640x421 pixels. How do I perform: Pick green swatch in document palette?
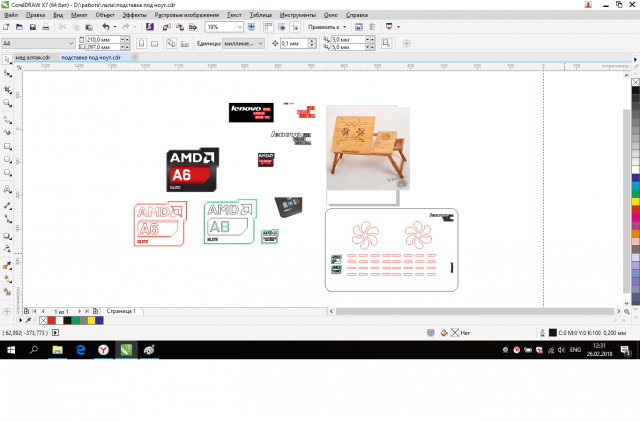76,321
